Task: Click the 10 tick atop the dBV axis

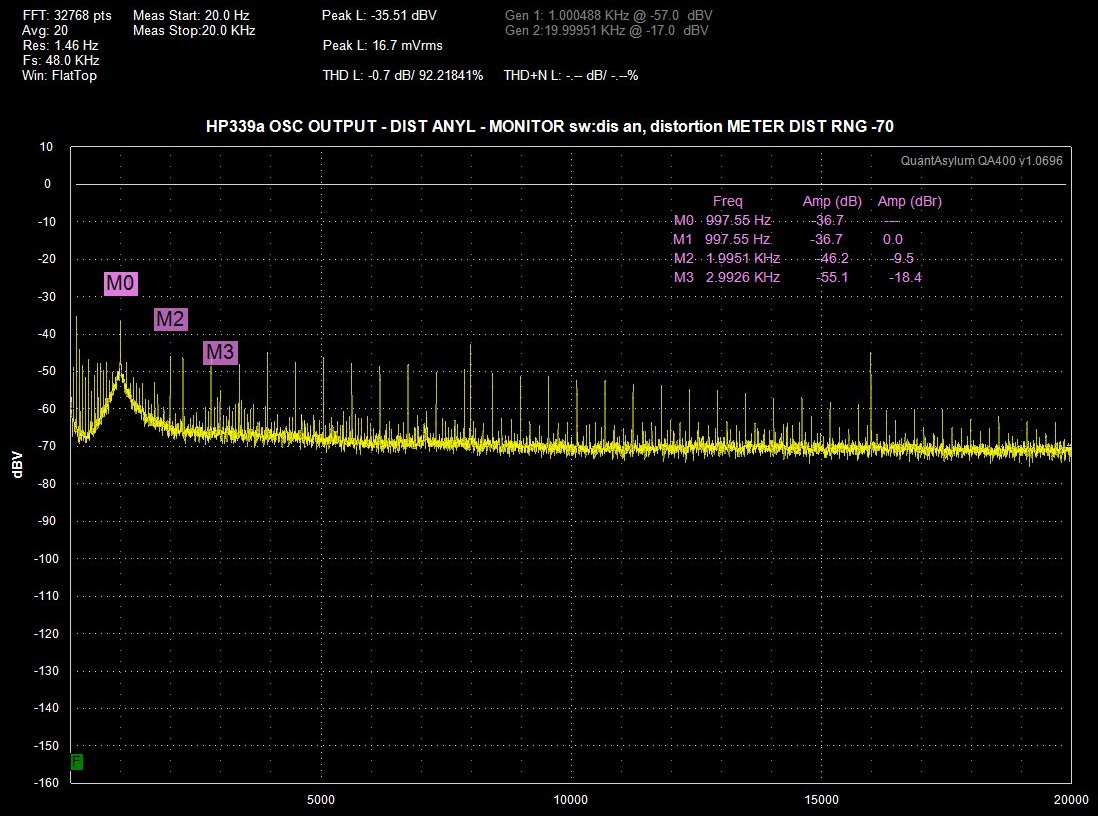Action: (x=46, y=147)
